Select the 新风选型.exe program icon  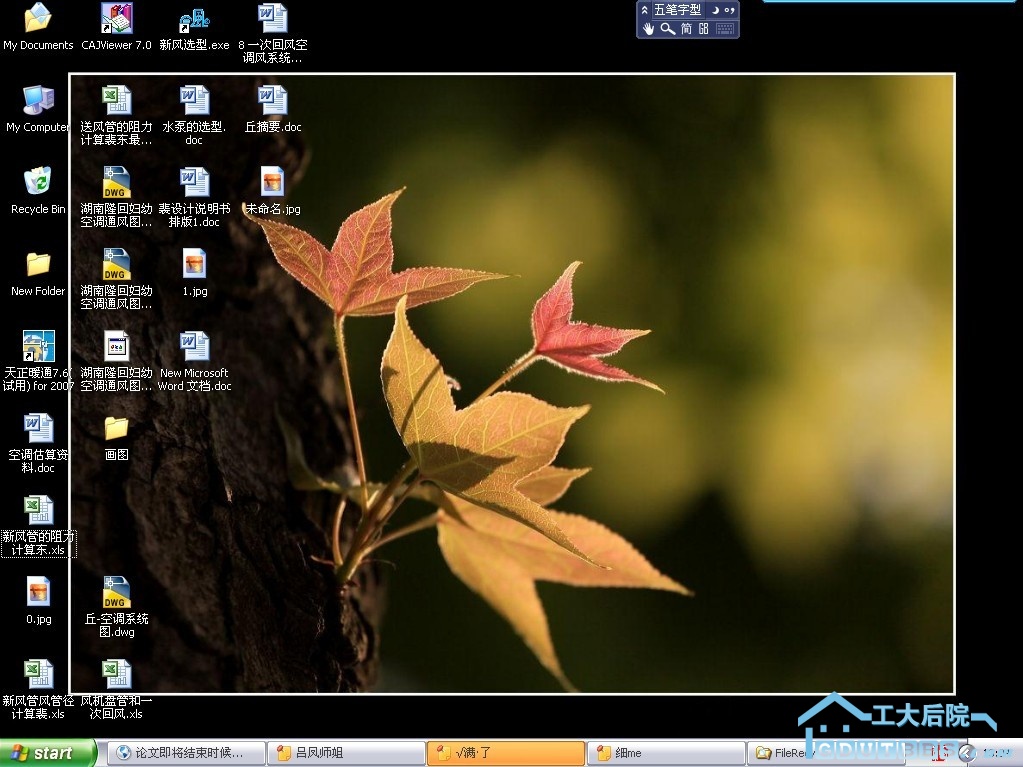(x=194, y=19)
